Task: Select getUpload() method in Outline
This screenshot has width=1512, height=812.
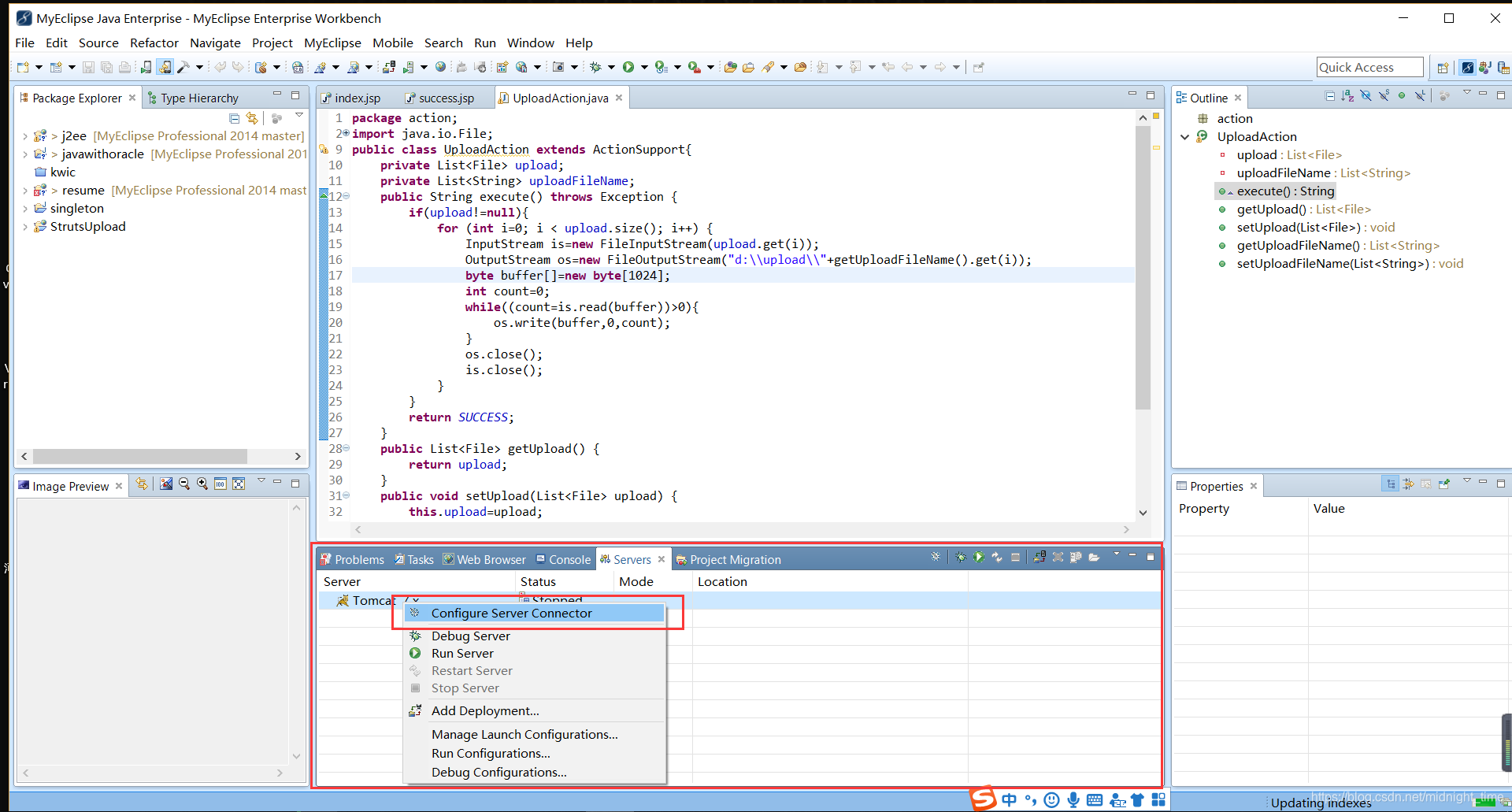Action: pyautogui.click(x=1303, y=209)
